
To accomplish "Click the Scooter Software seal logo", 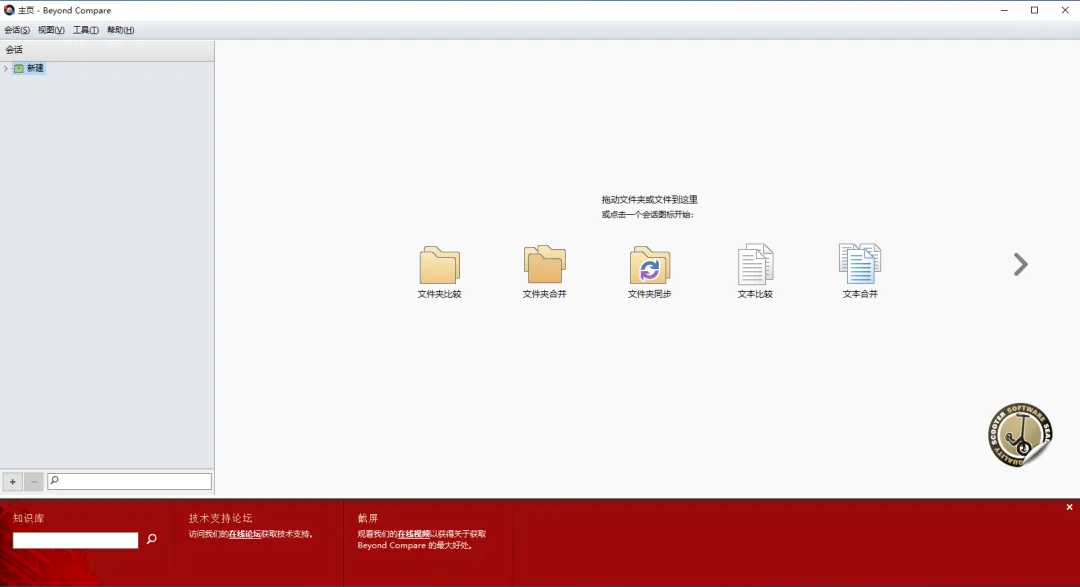I will tap(1020, 435).
